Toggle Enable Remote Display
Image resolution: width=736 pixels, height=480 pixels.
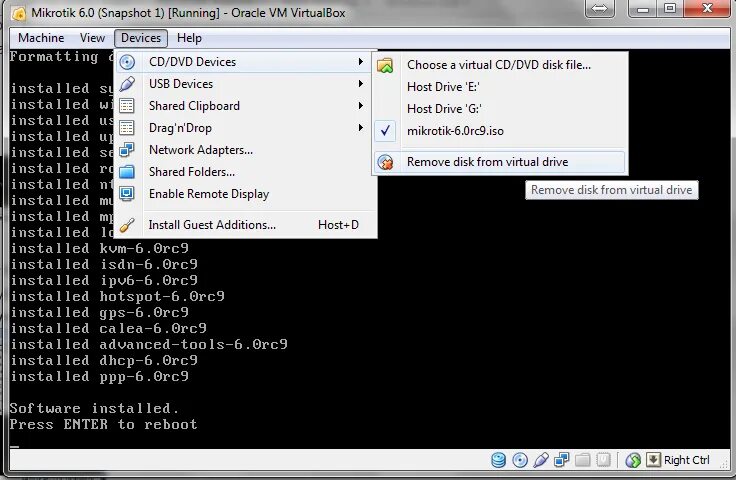click(245, 194)
